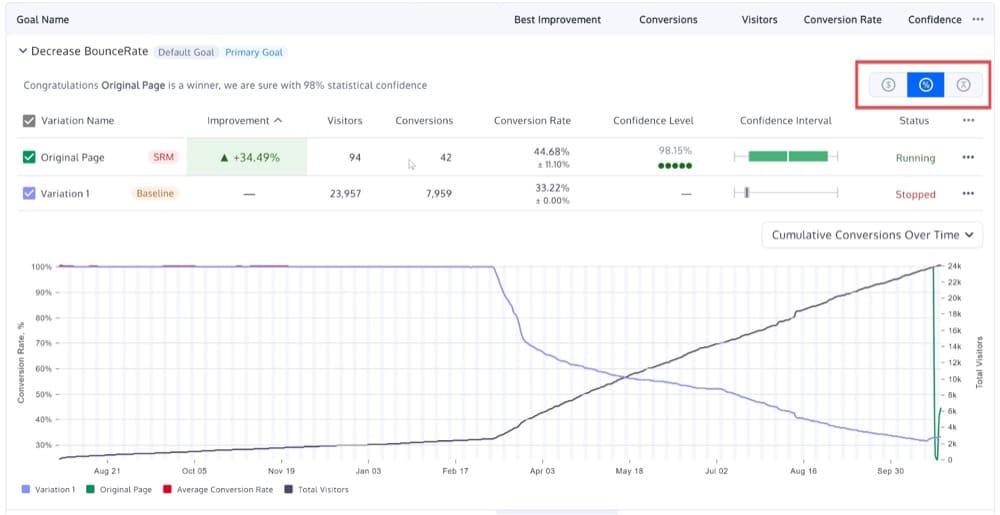The height and width of the screenshot is (515, 1000).
Task: Click the visitors view icon in toggle group
Action: point(963,85)
